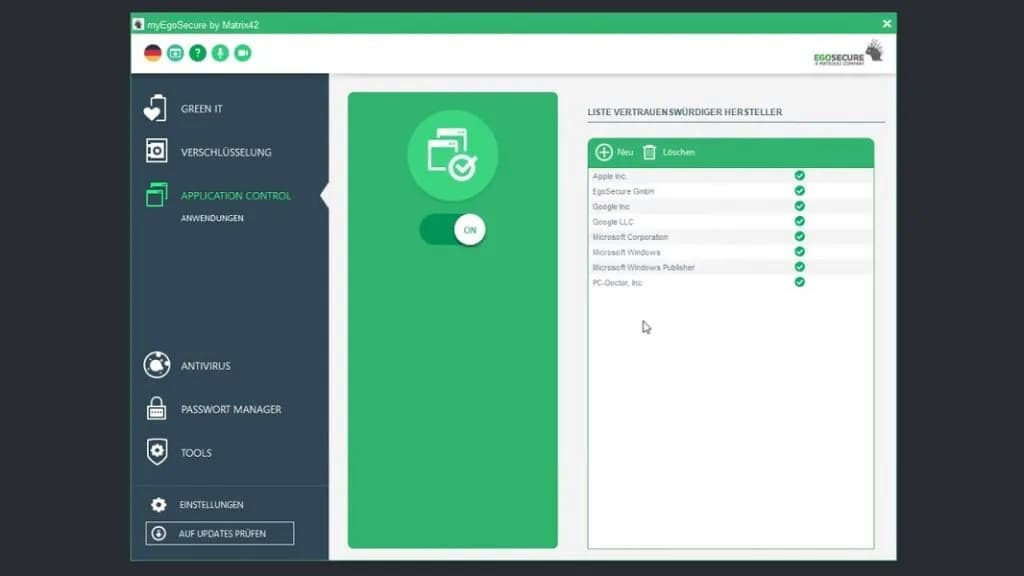Click the Antivirus icon in the sidebar
This screenshot has height=576, width=1024.
click(x=157, y=365)
